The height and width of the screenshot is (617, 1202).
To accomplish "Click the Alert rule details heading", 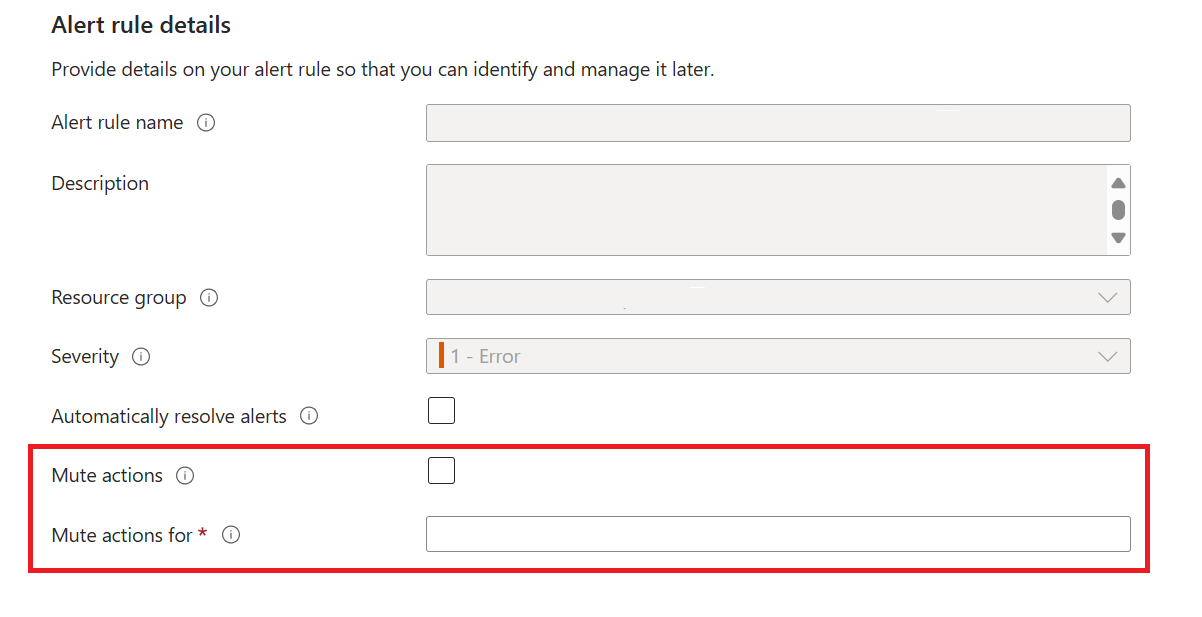I will click(x=141, y=25).
